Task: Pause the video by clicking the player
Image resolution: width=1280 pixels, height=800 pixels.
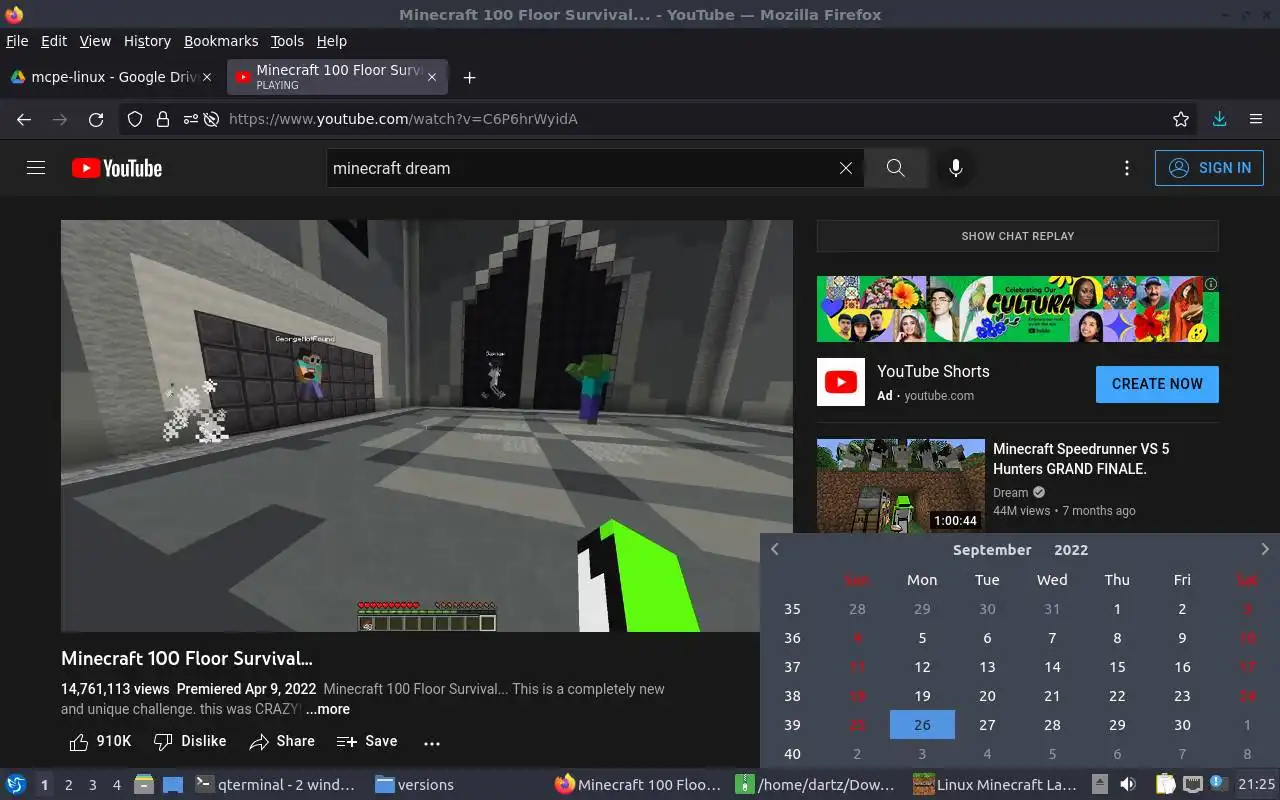Action: click(x=427, y=426)
